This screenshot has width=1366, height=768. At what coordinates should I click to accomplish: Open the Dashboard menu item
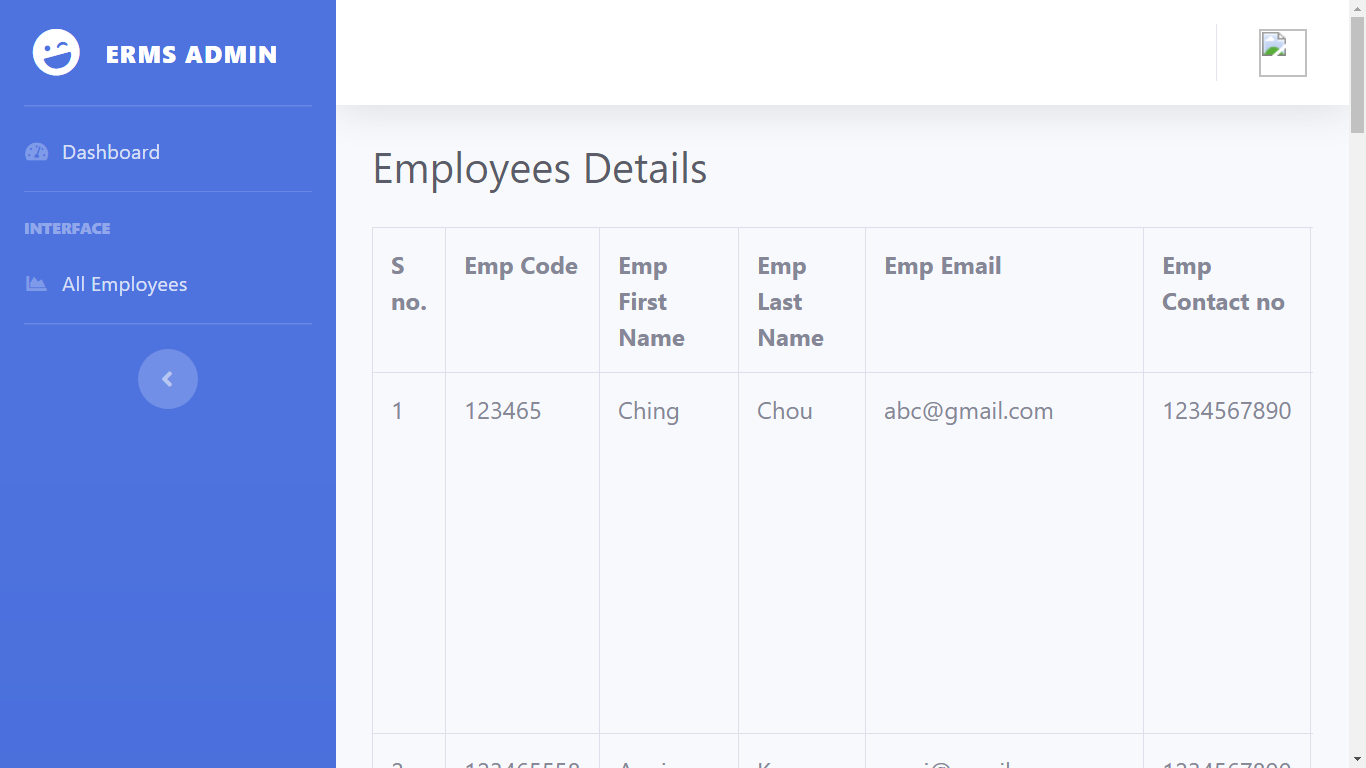(x=110, y=151)
